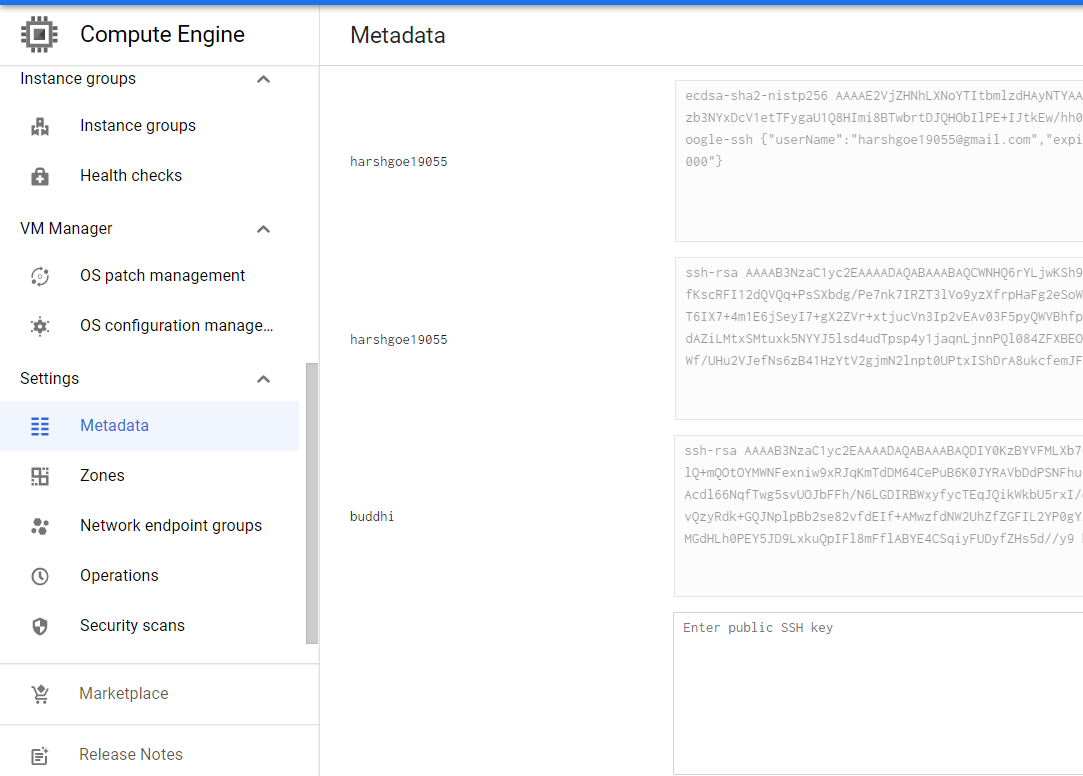Click the Health checks medical icon
Image resolution: width=1083 pixels, height=776 pixels.
[x=40, y=177]
